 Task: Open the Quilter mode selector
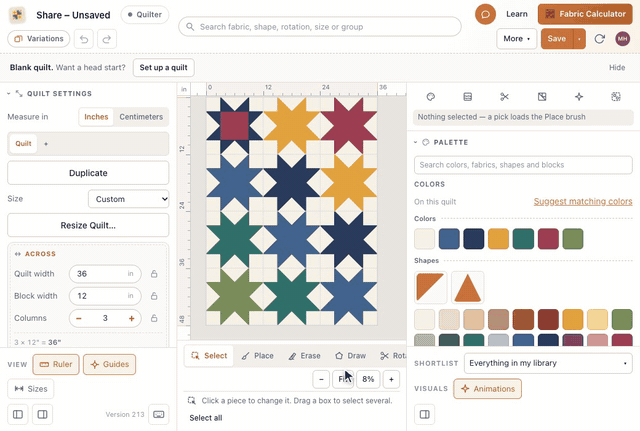click(x=144, y=14)
